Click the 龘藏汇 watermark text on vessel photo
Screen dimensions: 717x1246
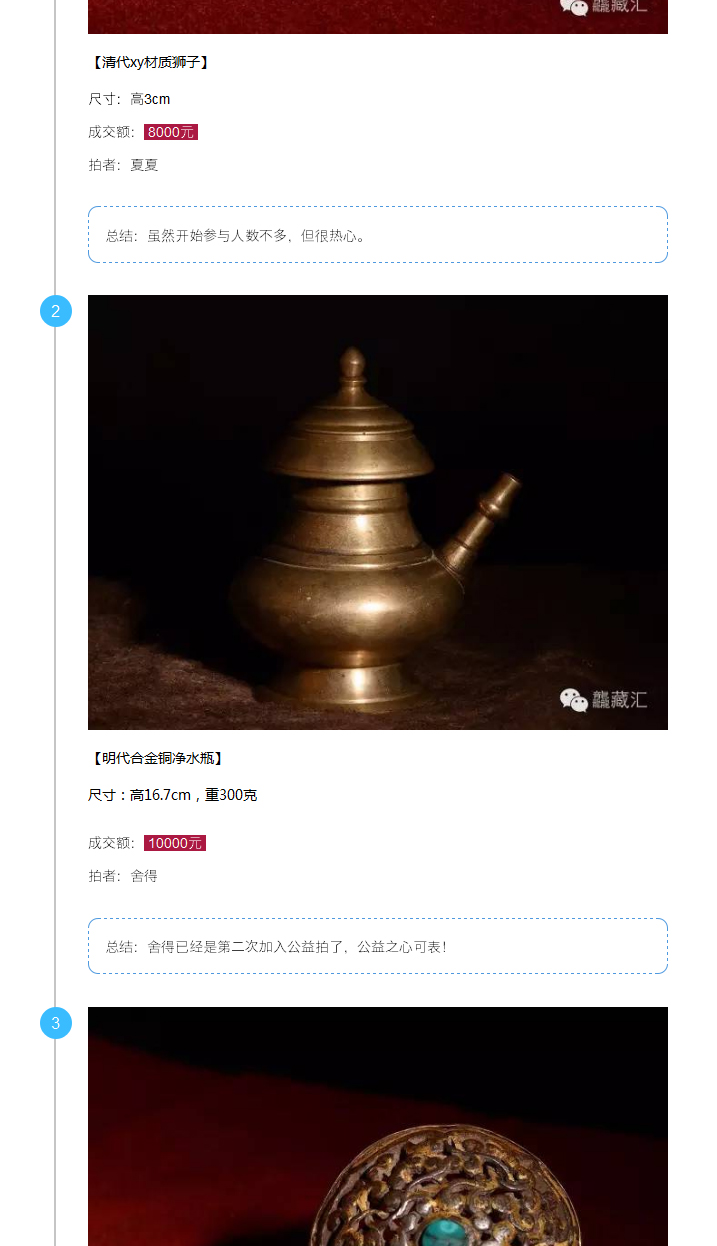point(620,700)
